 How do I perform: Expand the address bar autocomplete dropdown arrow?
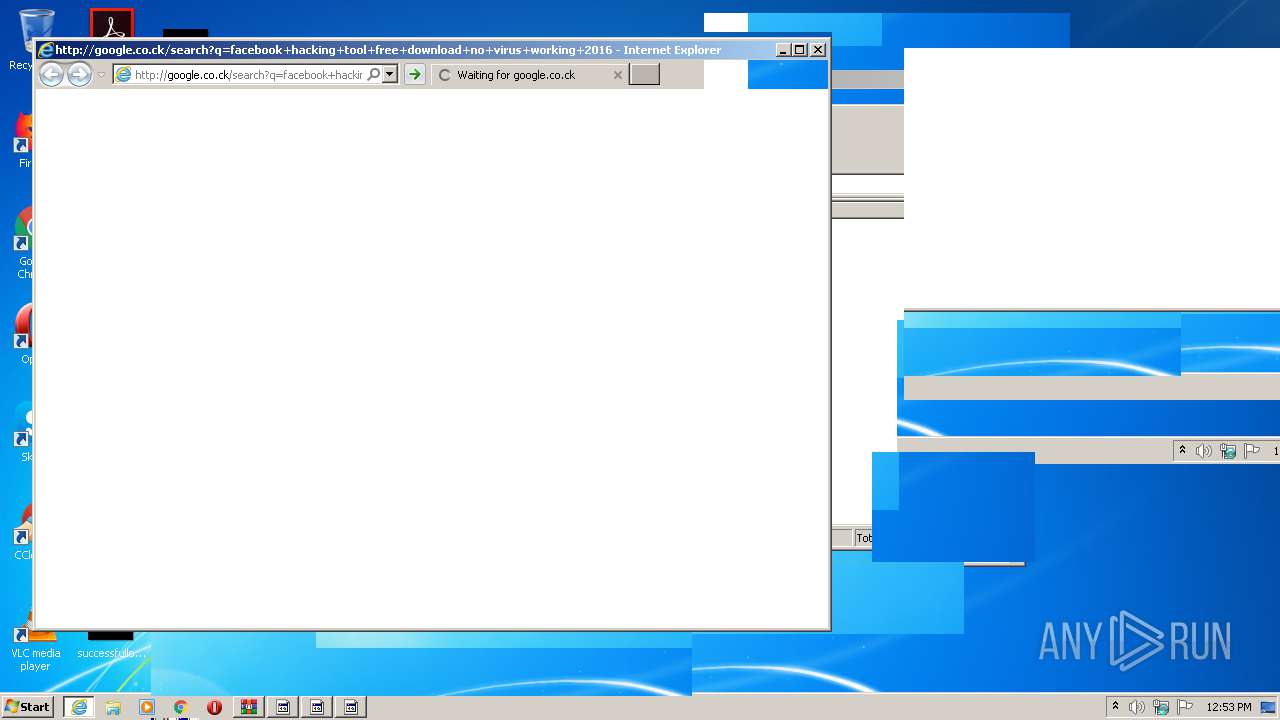click(x=390, y=75)
